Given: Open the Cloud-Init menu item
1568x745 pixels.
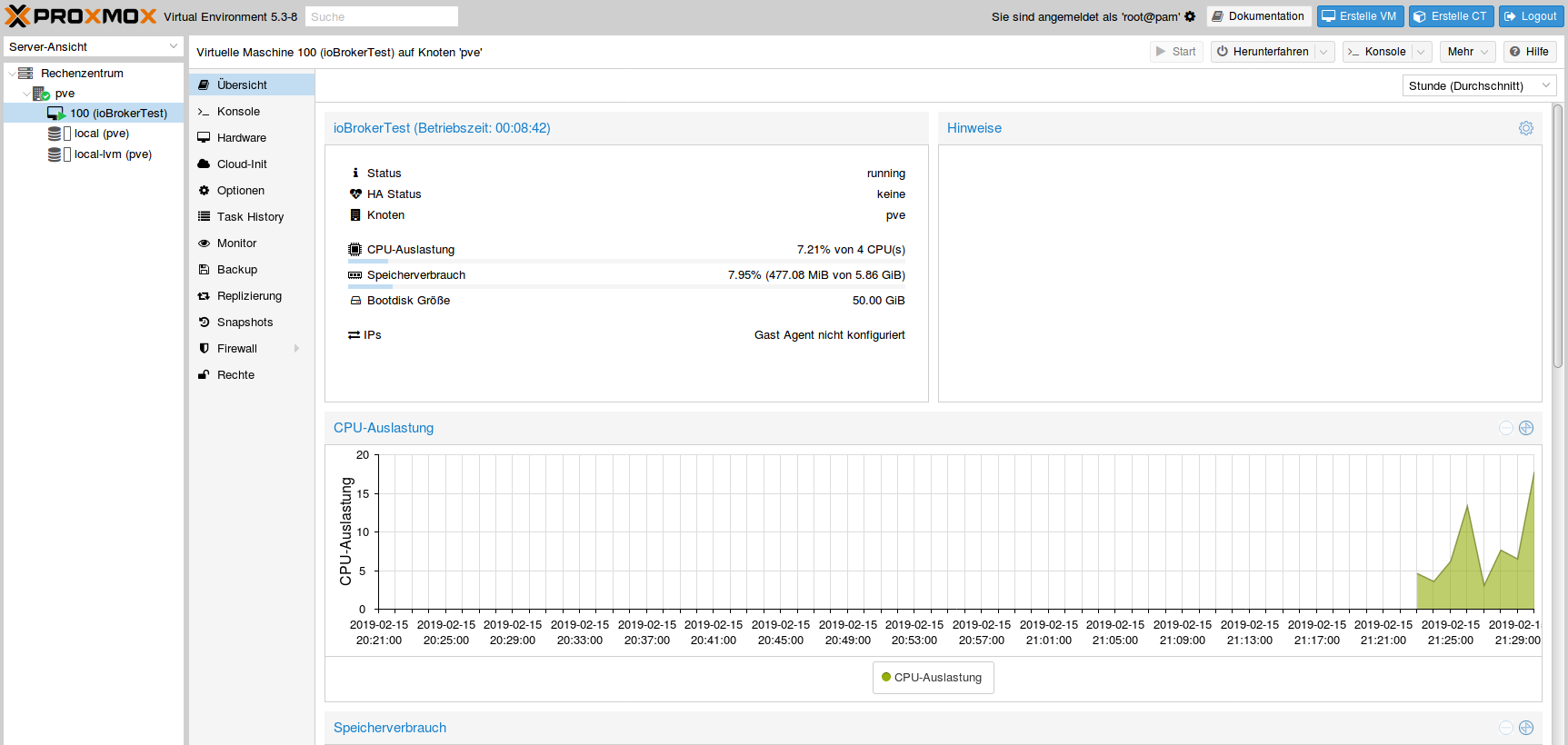Looking at the screenshot, I should tap(252, 164).
